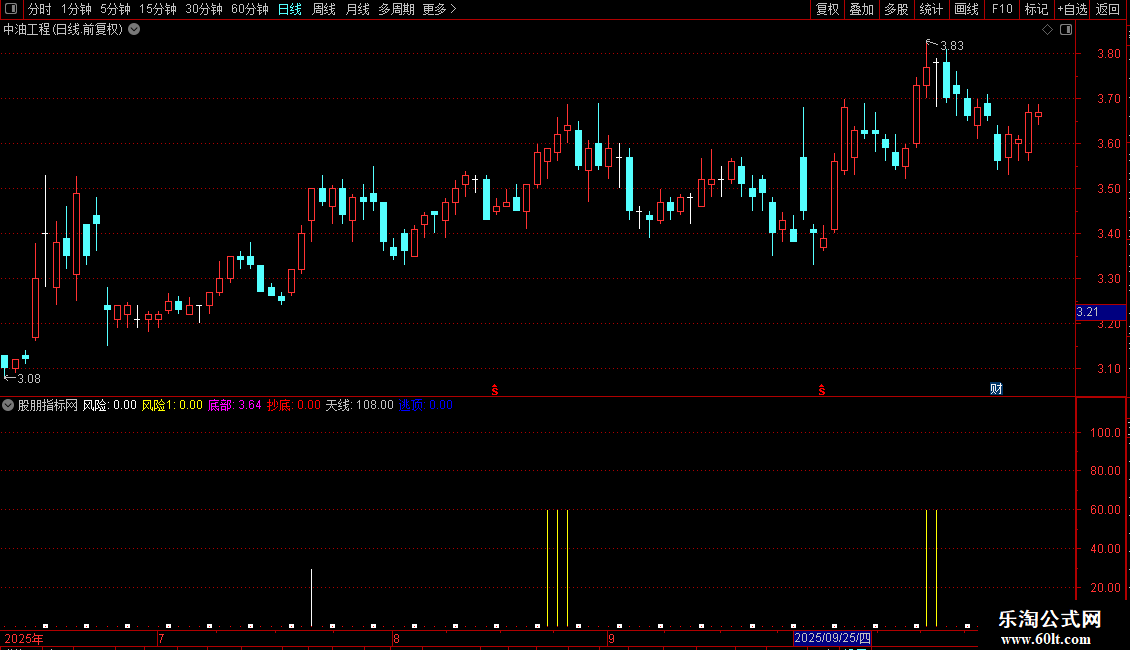Viewport: 1130px width, 650px height.
Task: Activate 画线 drawing tools
Action: [966, 9]
